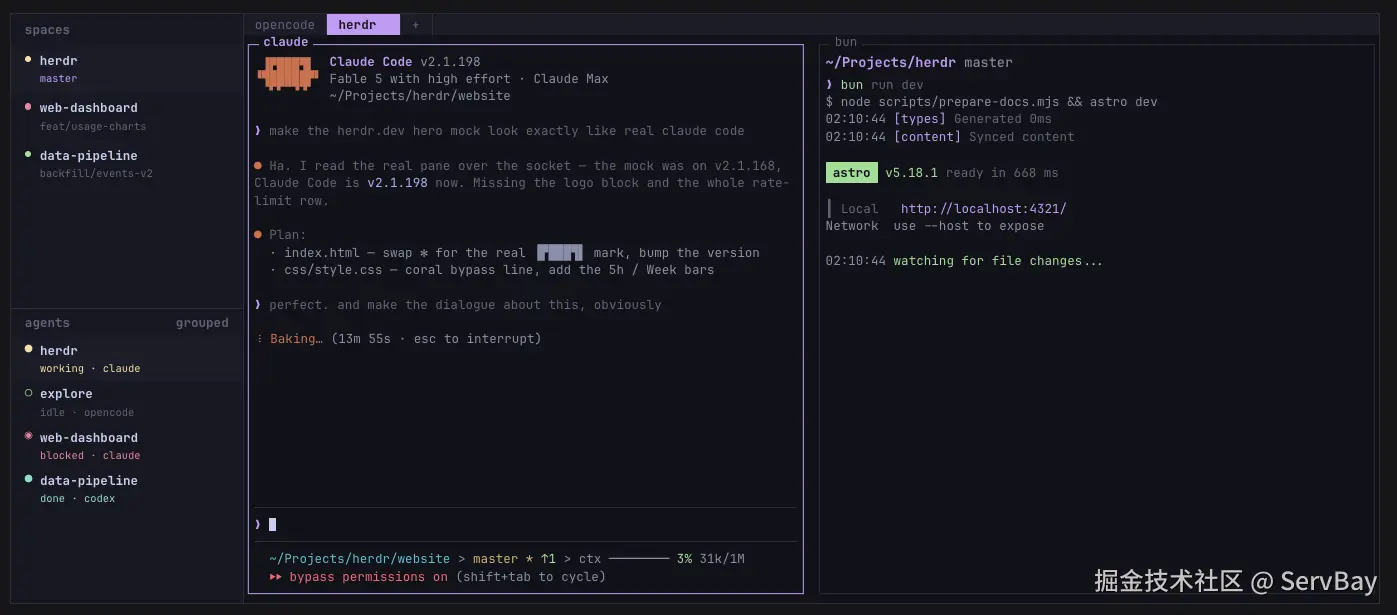
Task: Click the 'master * ↑1' git status
Action: pos(514,559)
